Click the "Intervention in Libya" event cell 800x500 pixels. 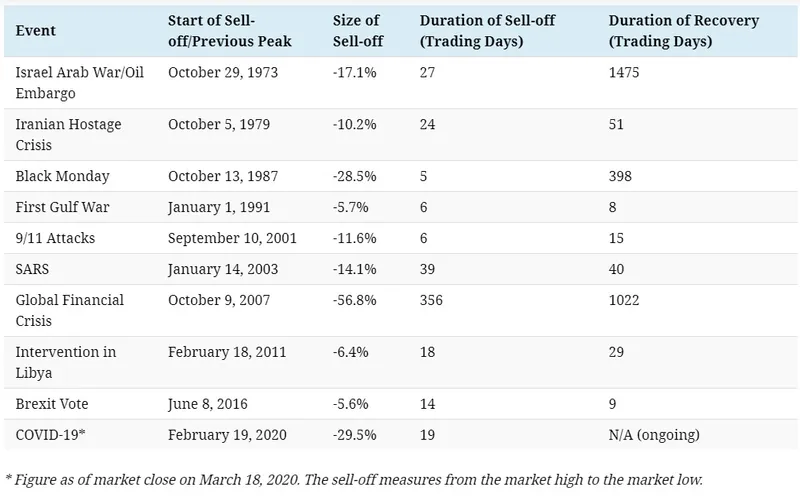tap(66, 362)
